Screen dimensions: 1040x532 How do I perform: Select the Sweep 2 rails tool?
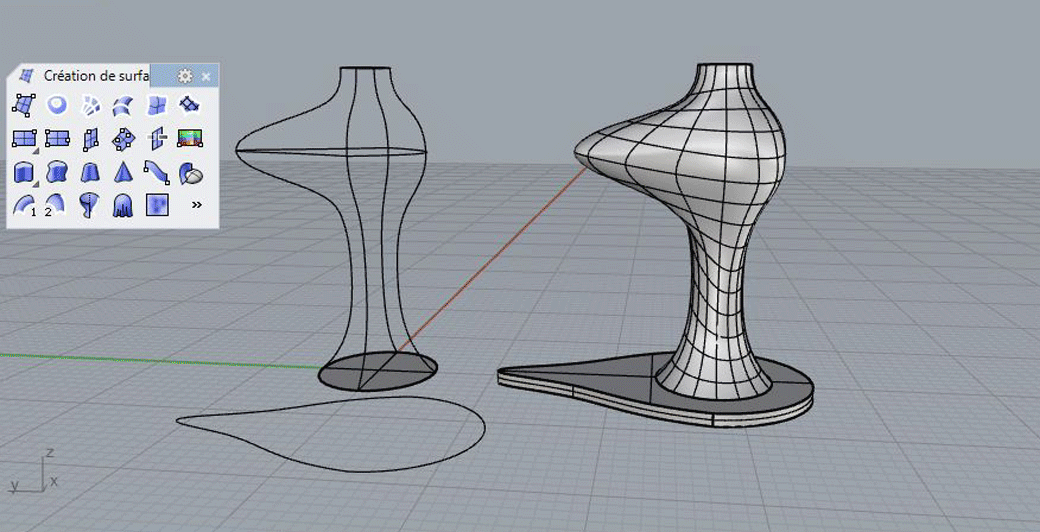pyautogui.click(x=56, y=204)
